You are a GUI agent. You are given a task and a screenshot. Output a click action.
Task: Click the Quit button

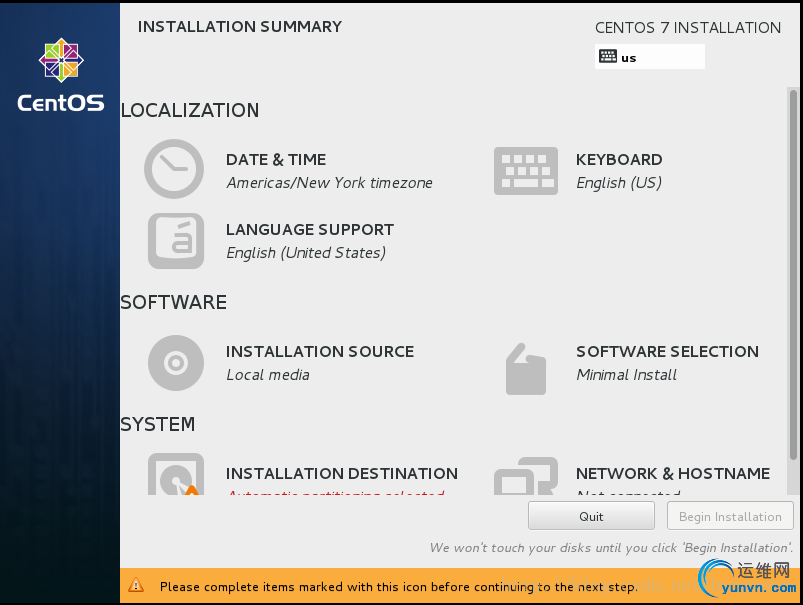[x=591, y=516]
